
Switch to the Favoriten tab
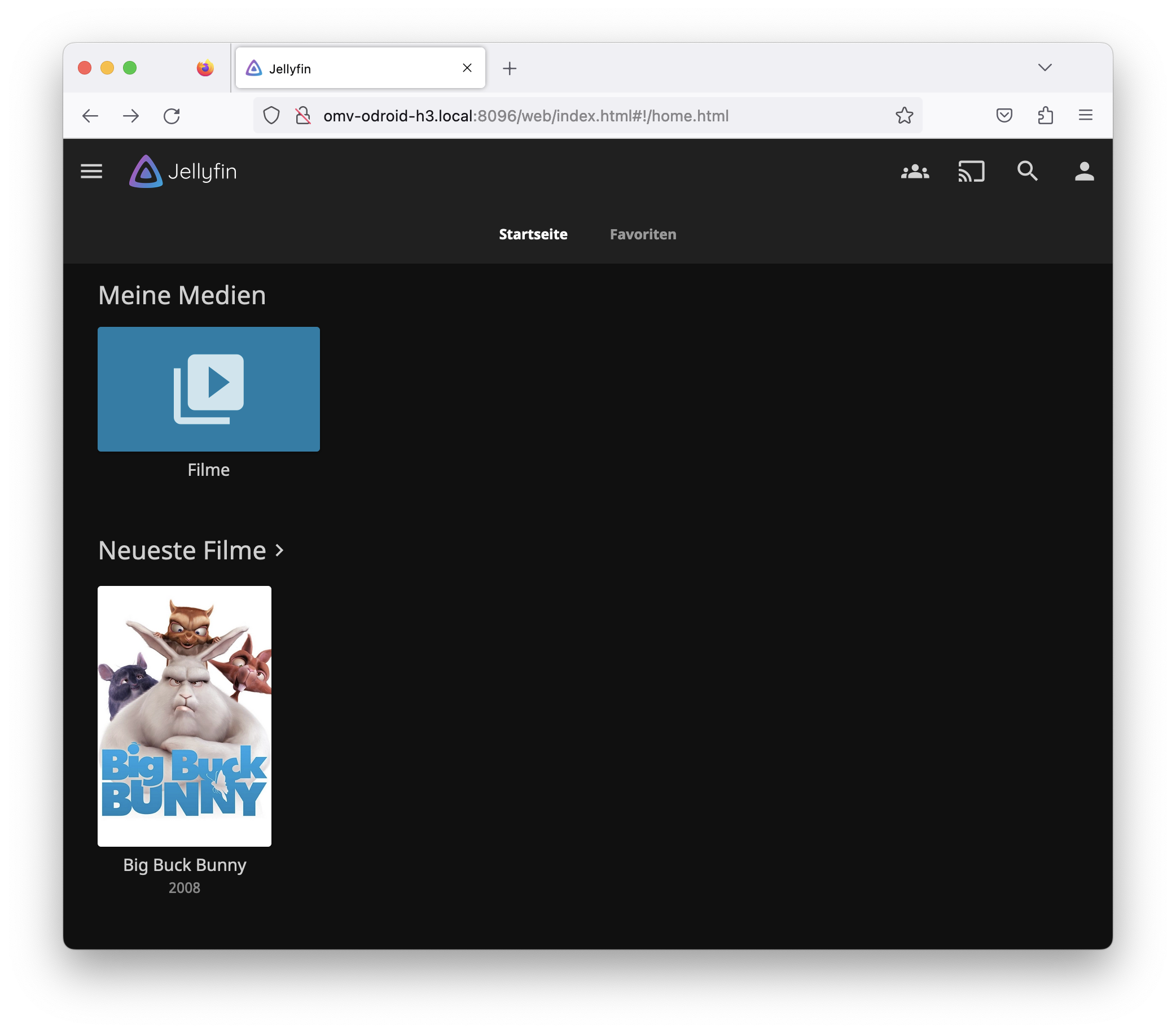coord(643,234)
